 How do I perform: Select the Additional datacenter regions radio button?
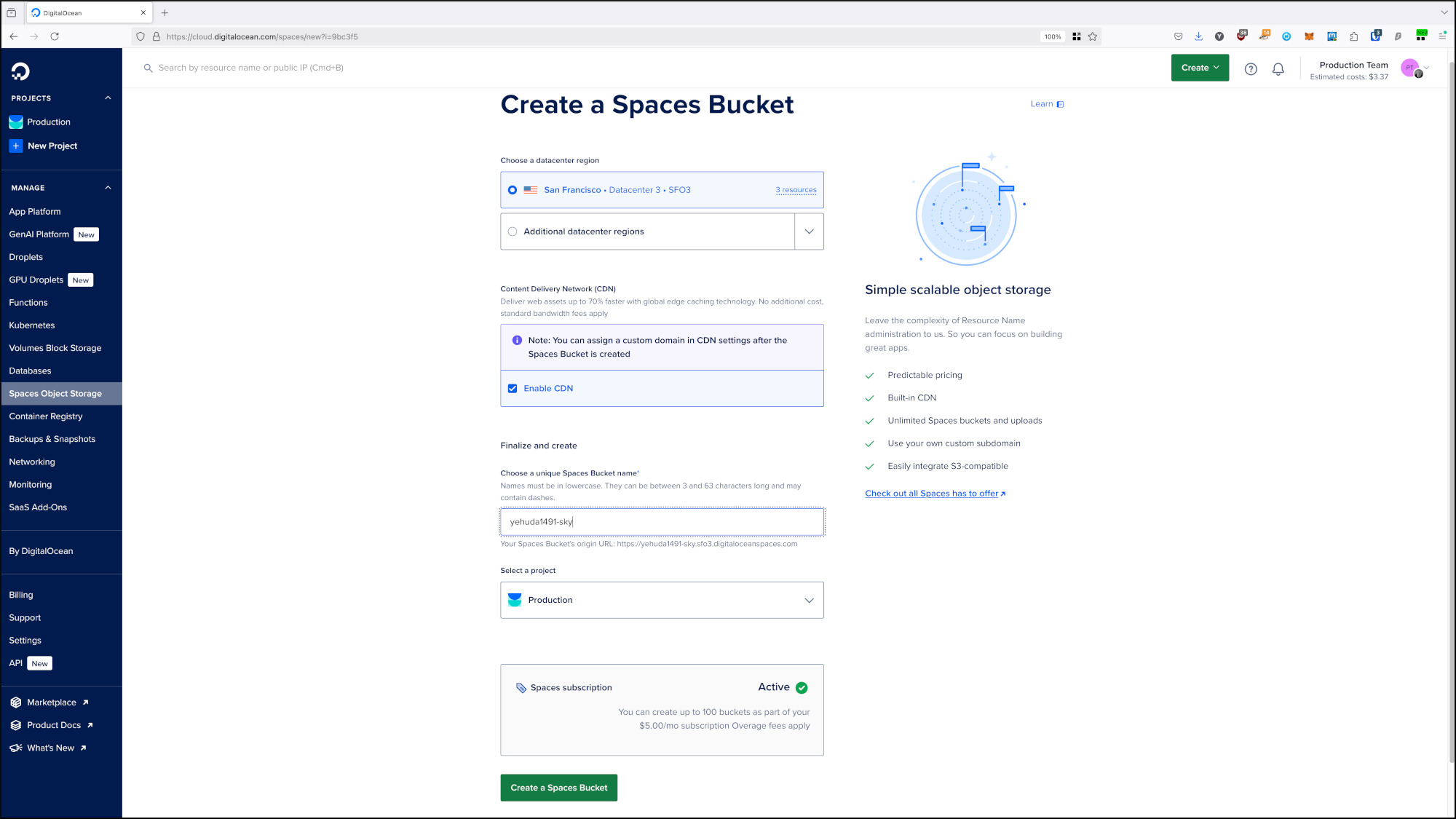[x=513, y=232]
